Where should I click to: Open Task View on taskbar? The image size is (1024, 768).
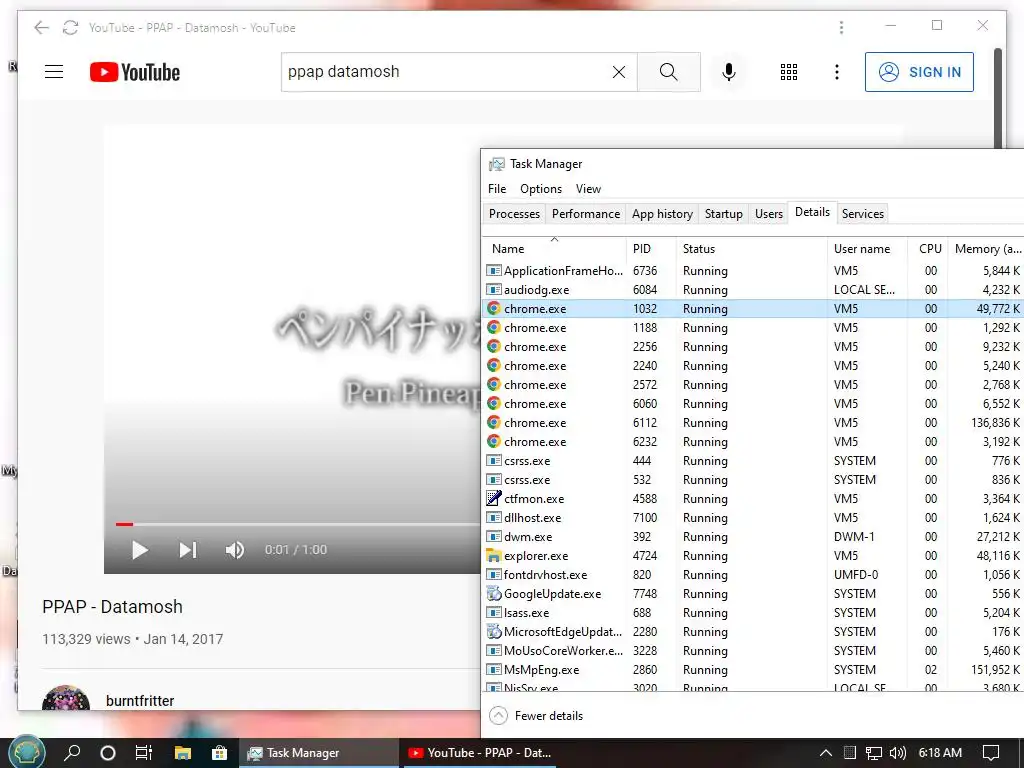[144, 753]
